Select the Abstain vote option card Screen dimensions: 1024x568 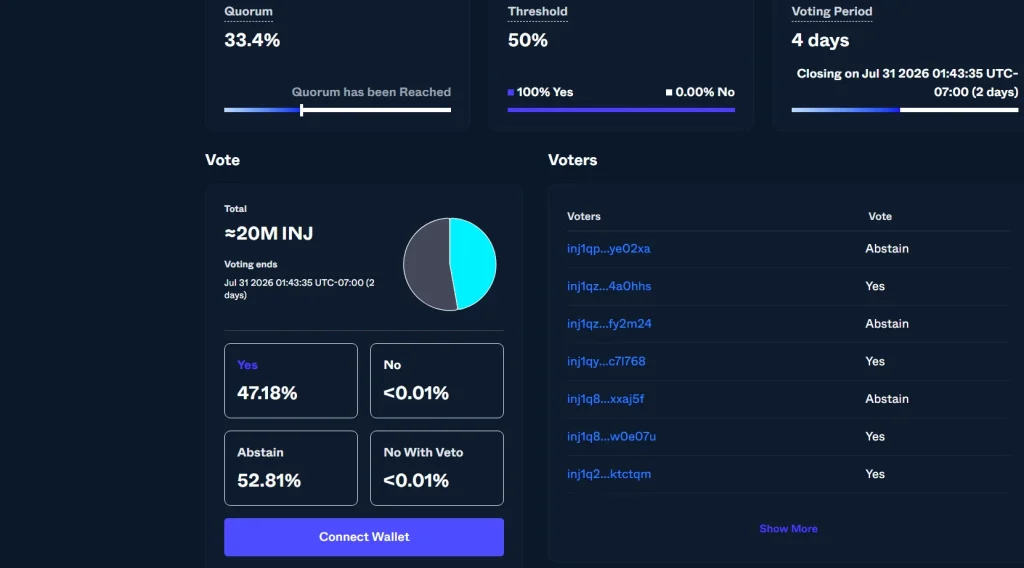[291, 468]
